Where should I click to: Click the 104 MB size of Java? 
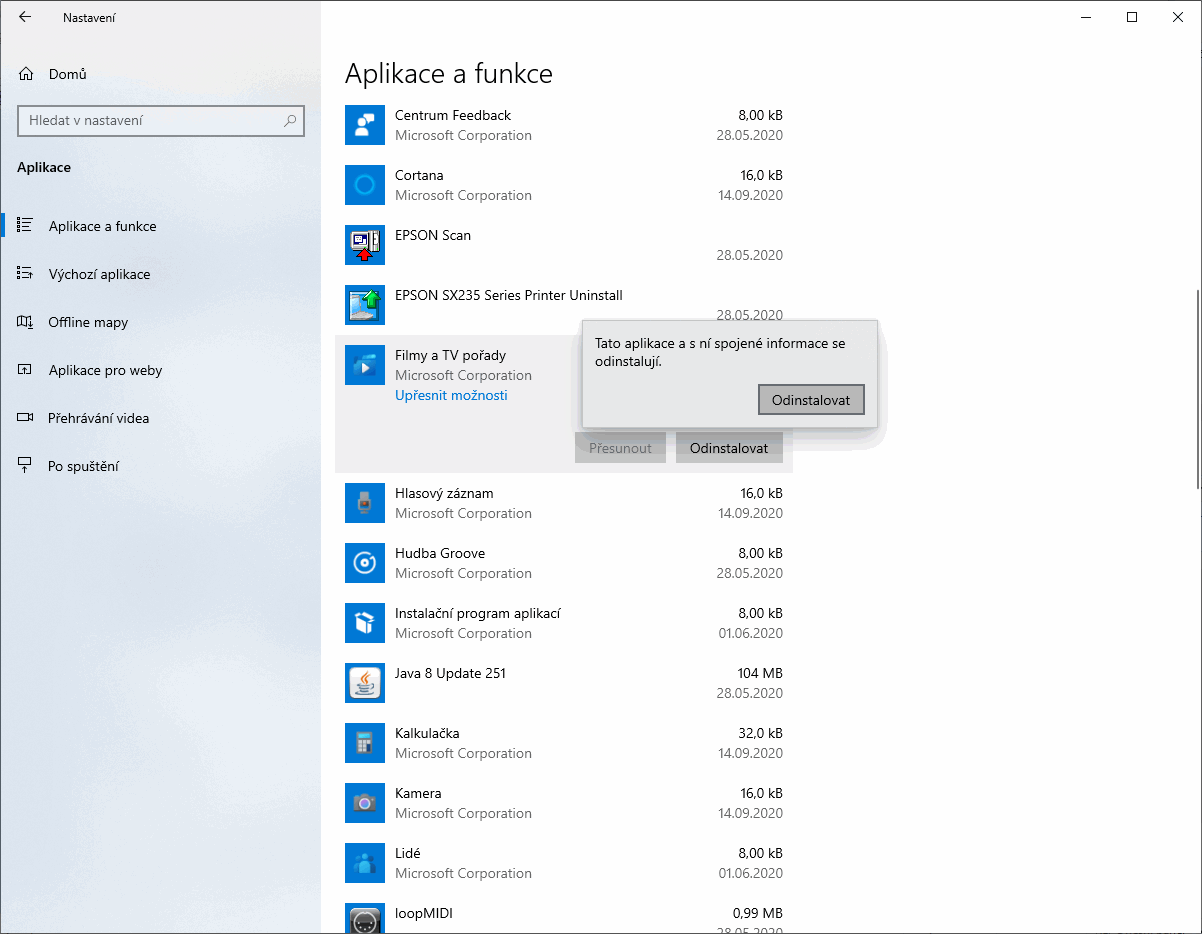pyautogui.click(x=760, y=673)
